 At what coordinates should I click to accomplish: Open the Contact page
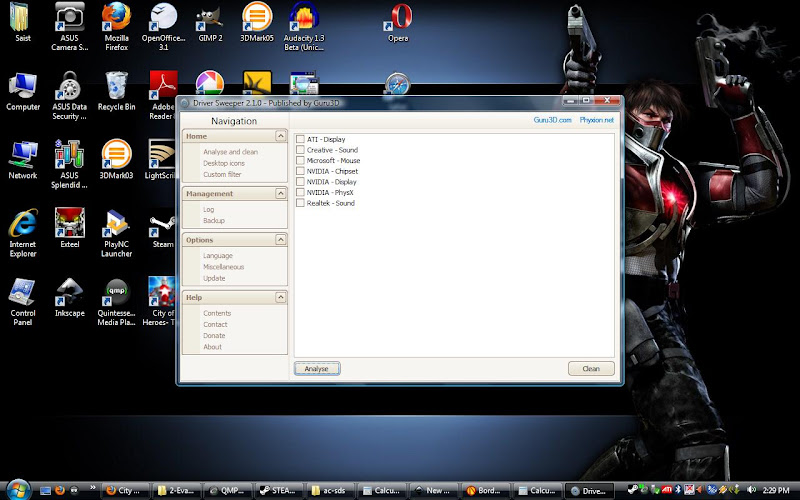[215, 324]
